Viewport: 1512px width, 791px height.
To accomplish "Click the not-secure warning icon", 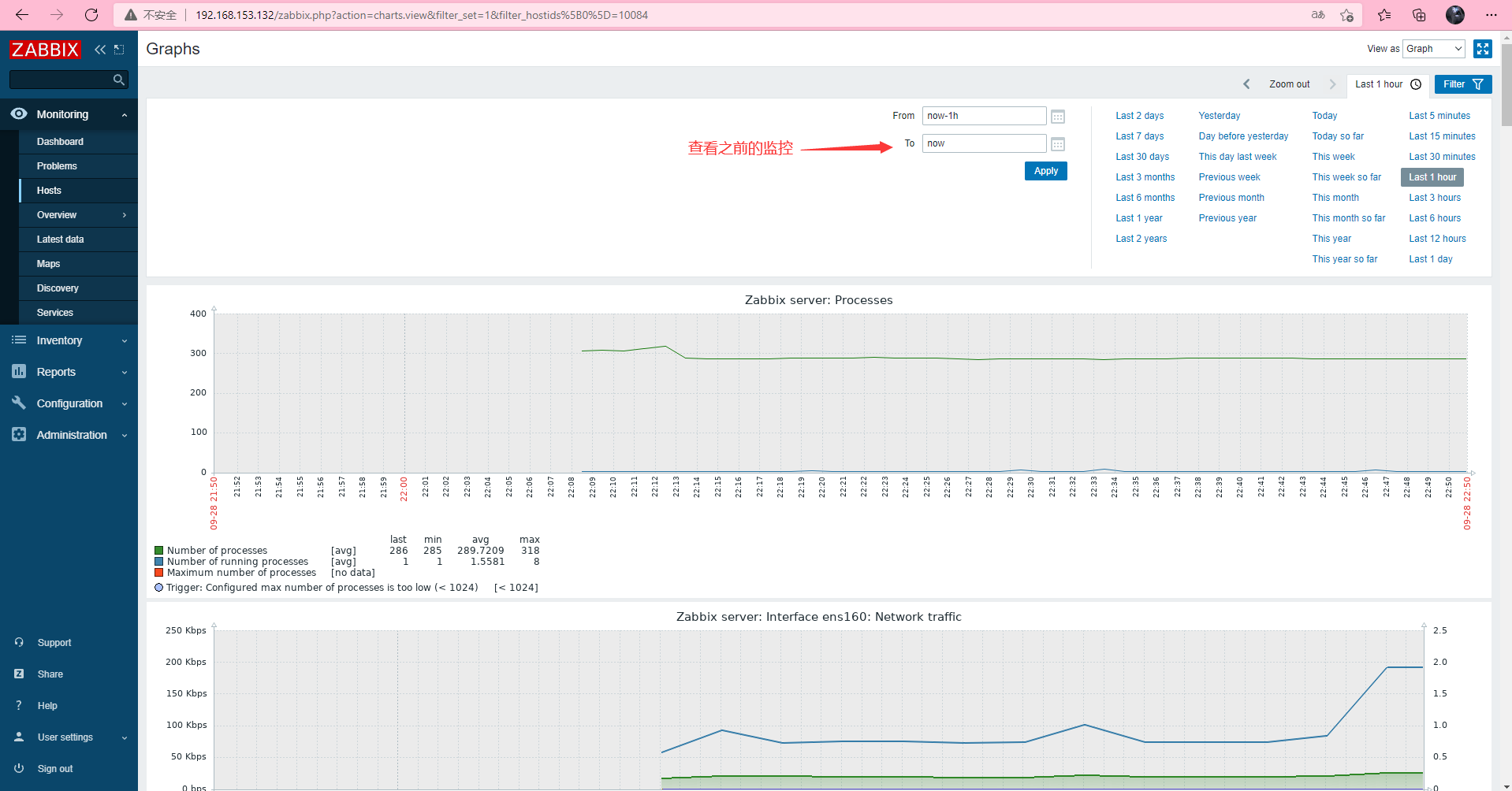I will [131, 15].
